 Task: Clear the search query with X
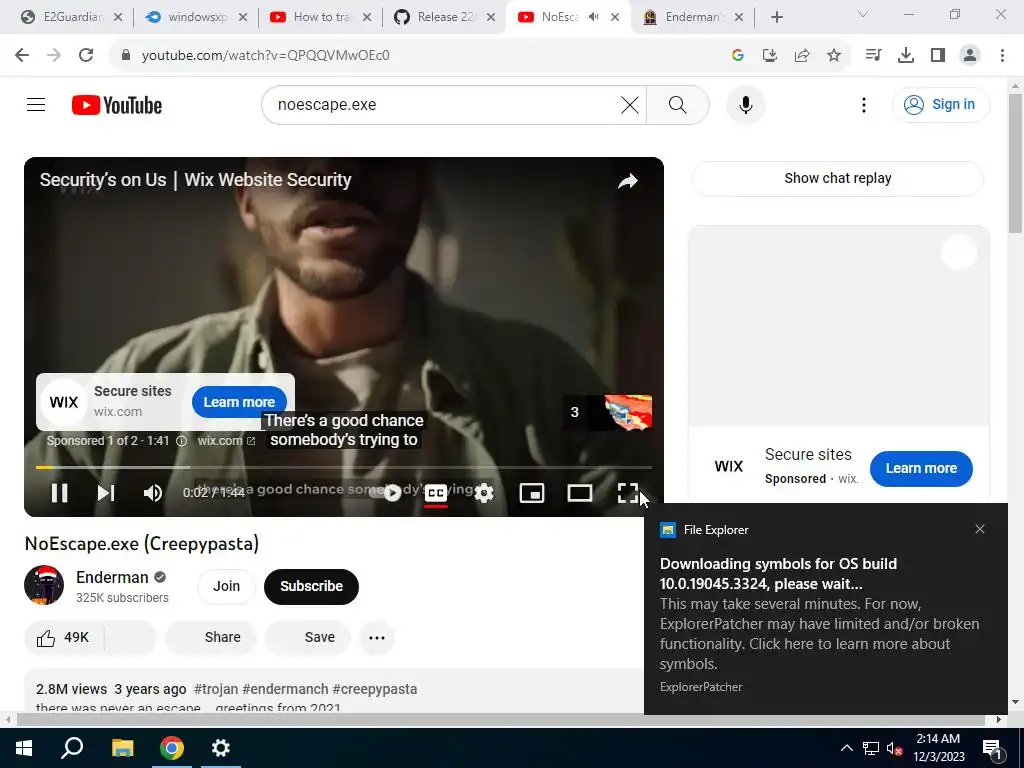click(630, 104)
